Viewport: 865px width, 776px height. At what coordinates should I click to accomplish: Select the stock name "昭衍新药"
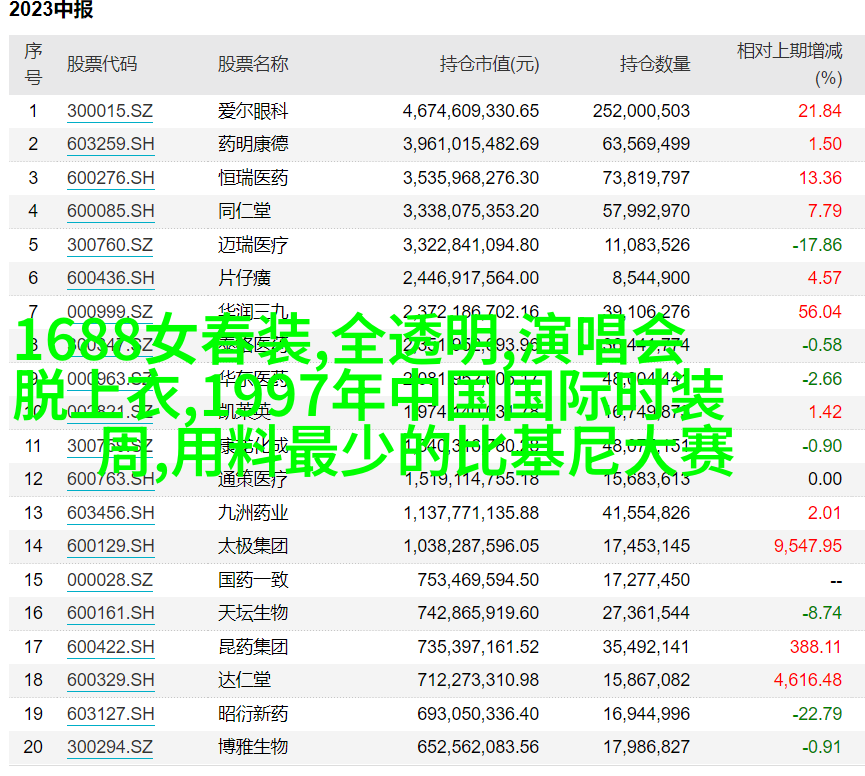point(253,714)
